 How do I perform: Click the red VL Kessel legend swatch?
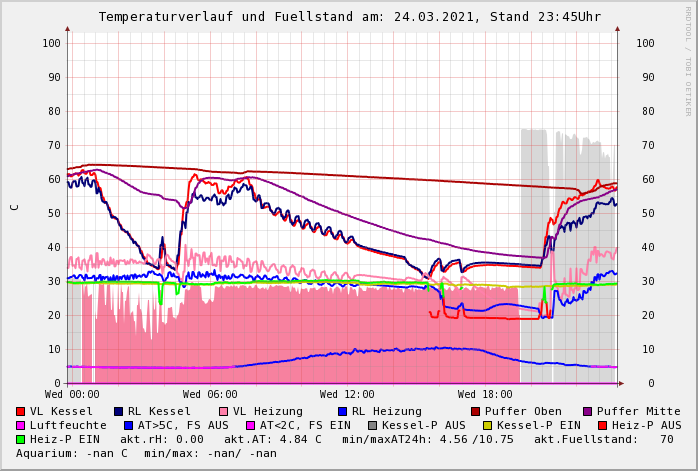point(21,411)
